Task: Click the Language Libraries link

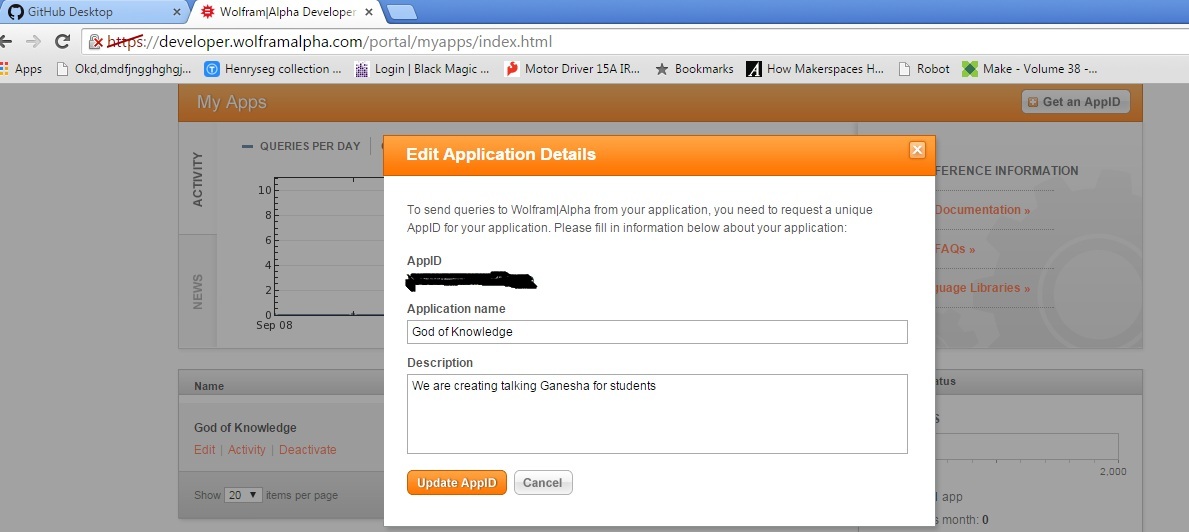Action: pos(982,288)
